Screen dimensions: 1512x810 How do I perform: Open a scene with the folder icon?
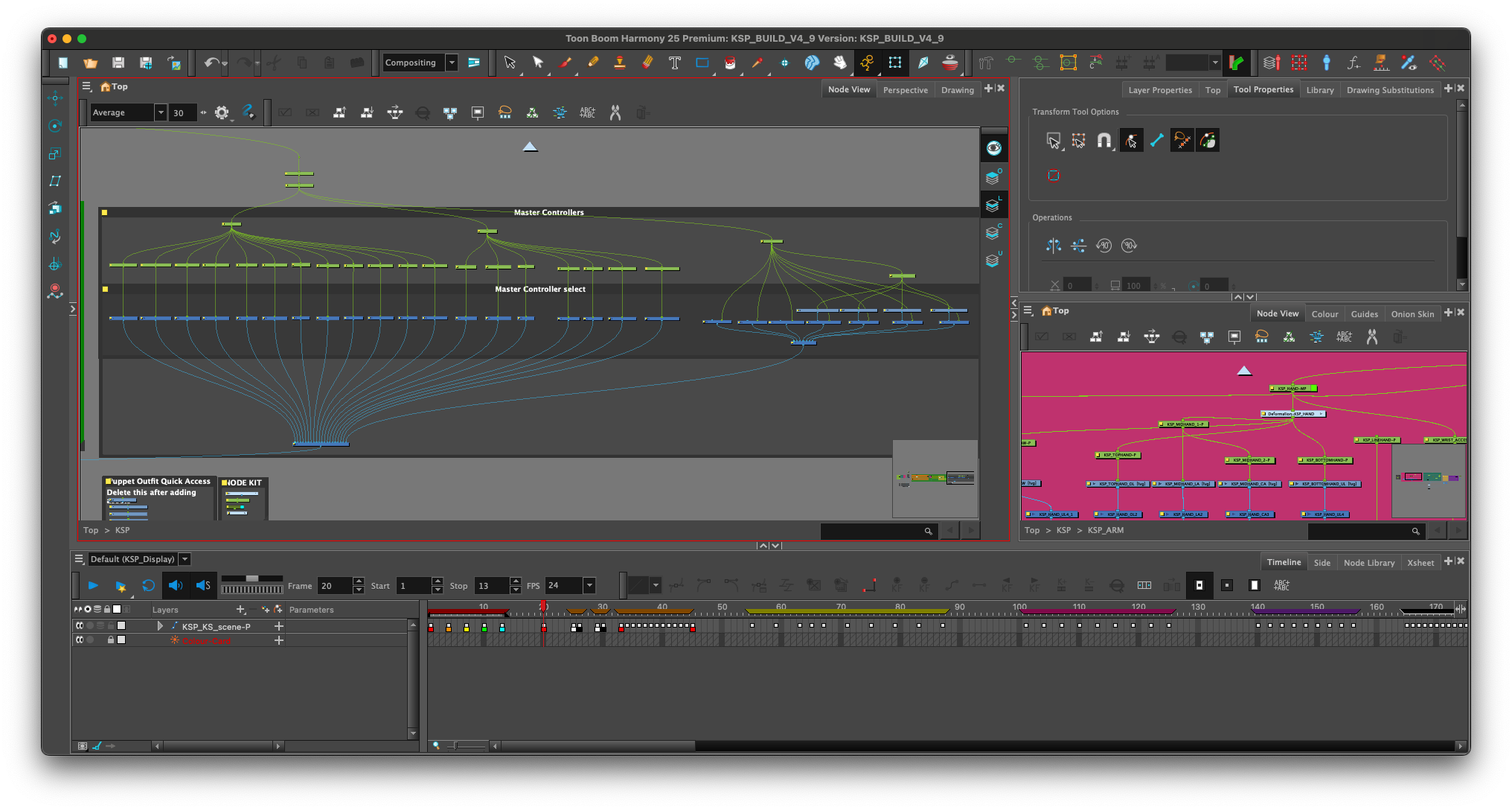91,63
